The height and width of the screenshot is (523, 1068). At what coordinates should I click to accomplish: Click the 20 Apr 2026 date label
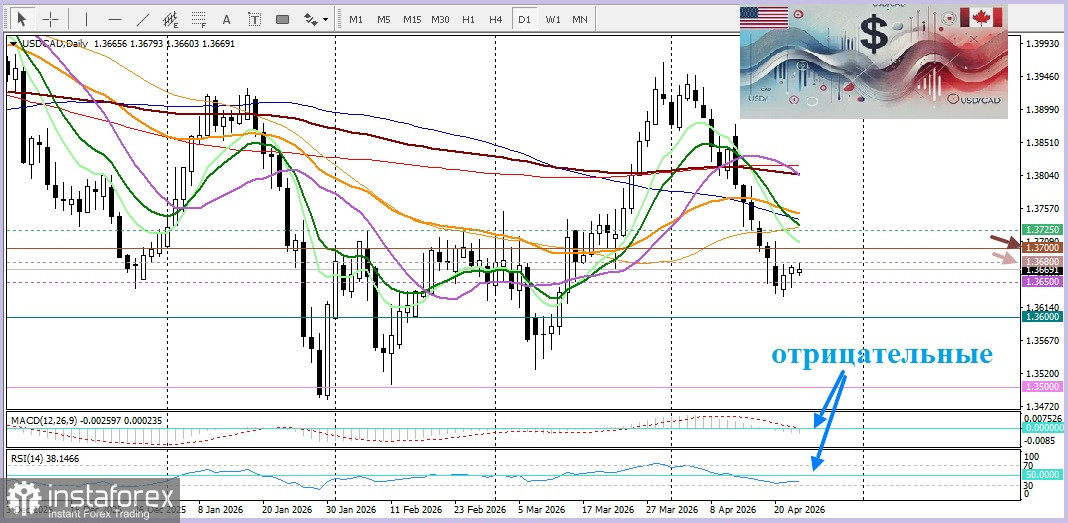pos(800,509)
